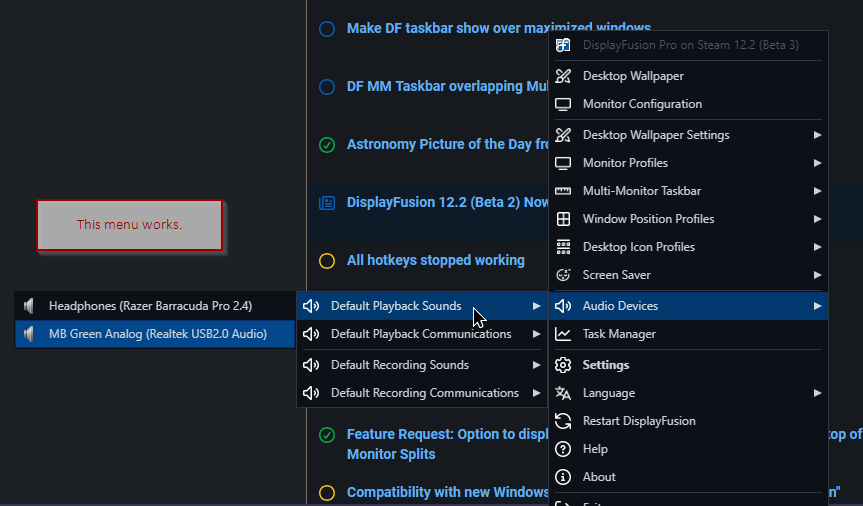Viewport: 863px width, 506px height.
Task: Click speaker icon next to Headphones device
Action: [x=29, y=306]
